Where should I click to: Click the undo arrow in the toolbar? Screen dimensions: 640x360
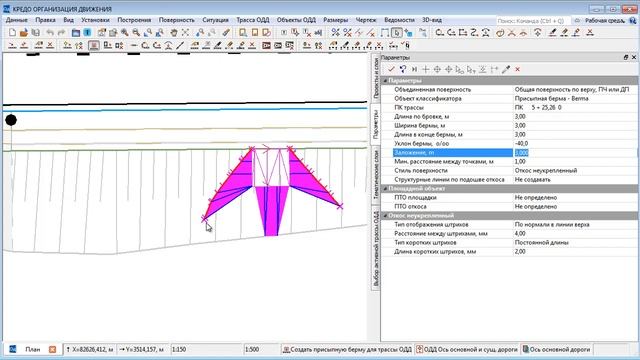[x=50, y=33]
